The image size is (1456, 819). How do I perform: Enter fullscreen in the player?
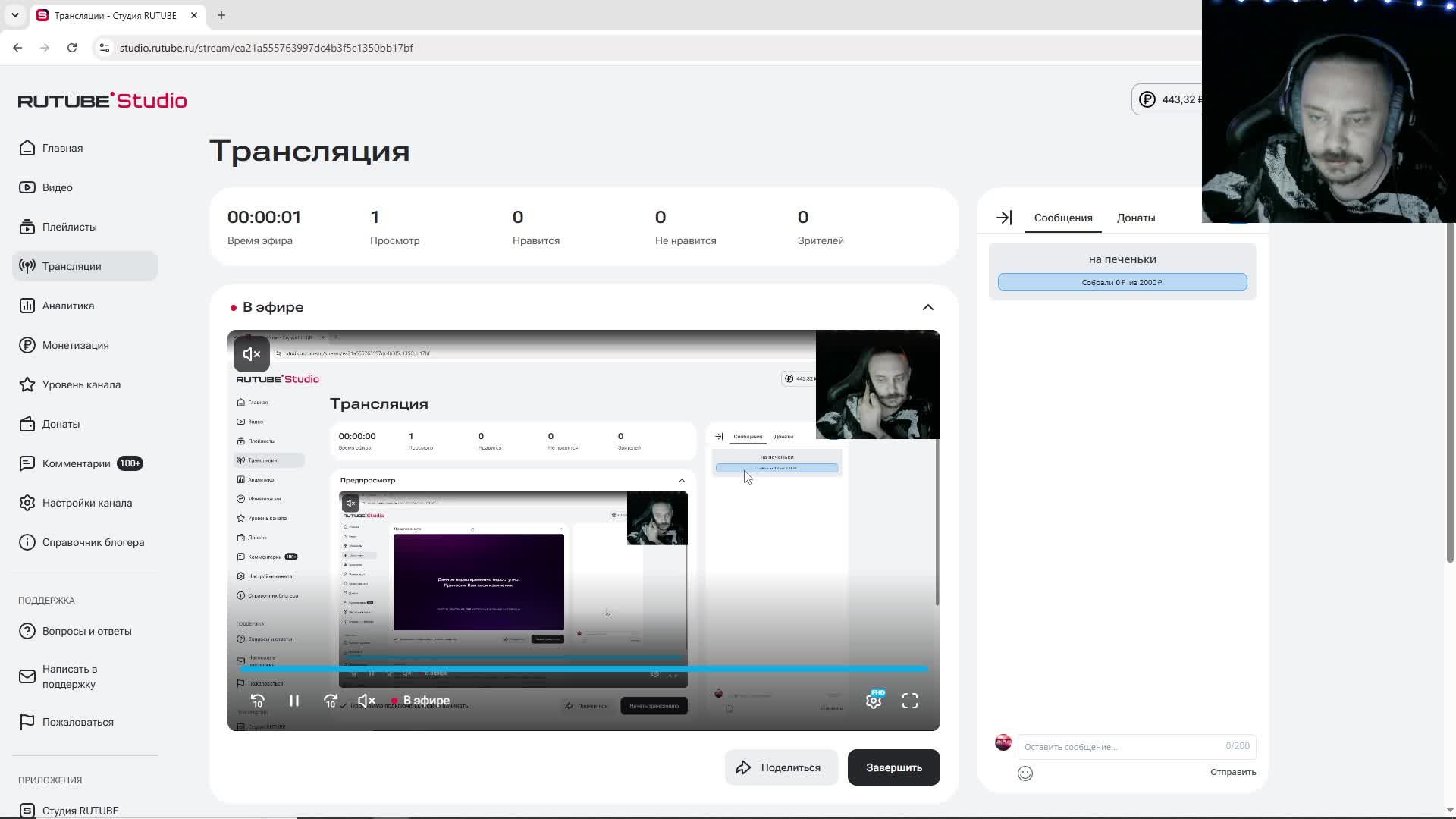click(910, 701)
